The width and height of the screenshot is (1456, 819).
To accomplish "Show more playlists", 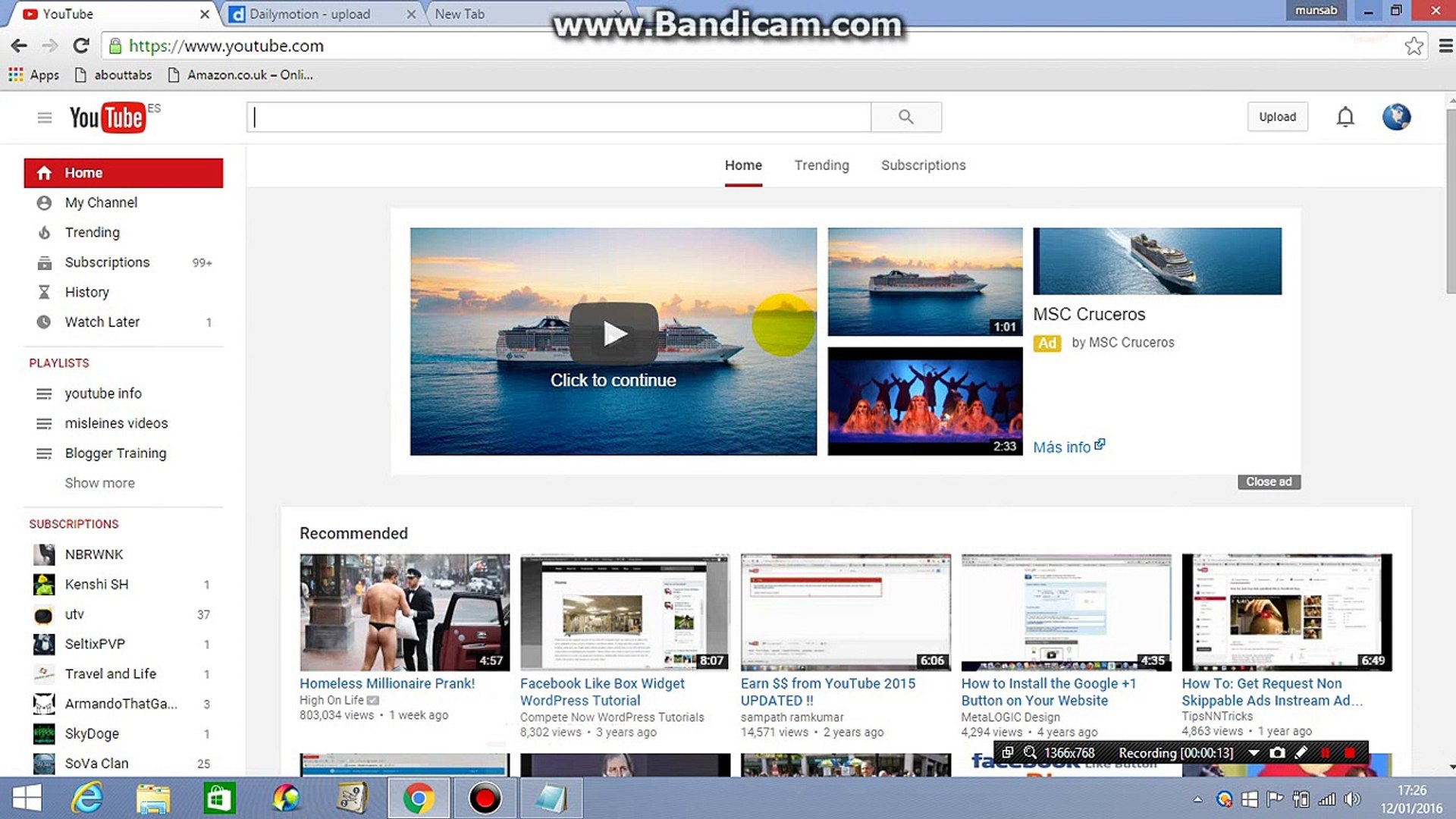I will point(99,483).
